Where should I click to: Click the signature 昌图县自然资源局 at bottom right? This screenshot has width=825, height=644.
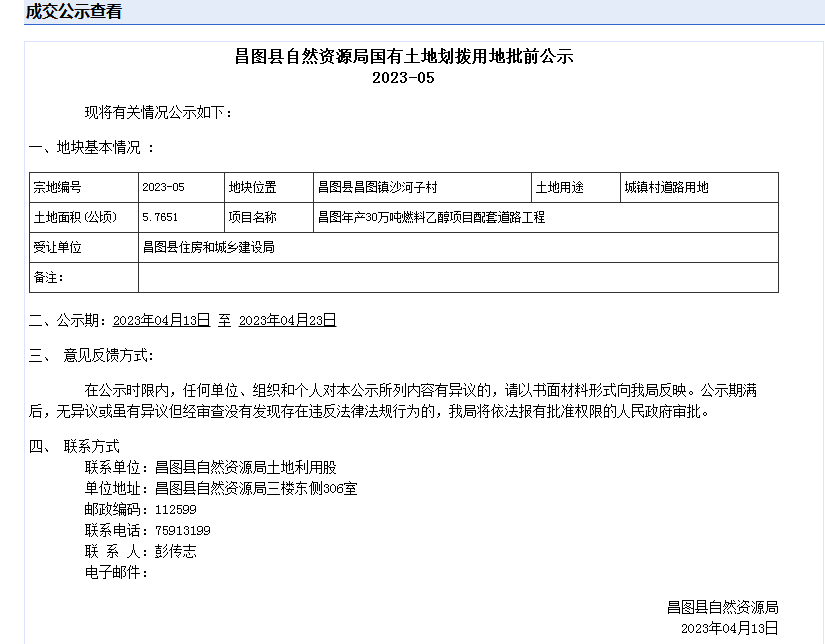click(x=722, y=608)
